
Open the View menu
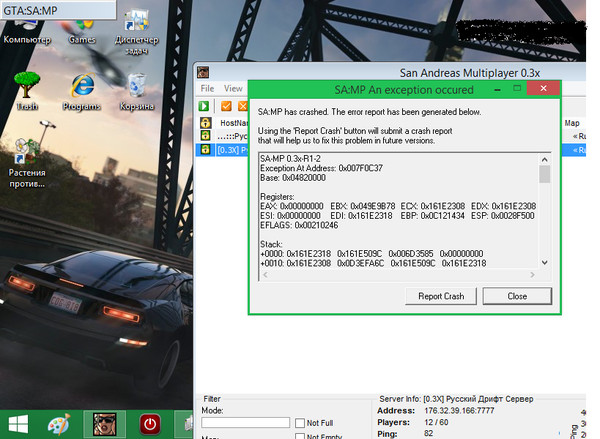(232, 88)
